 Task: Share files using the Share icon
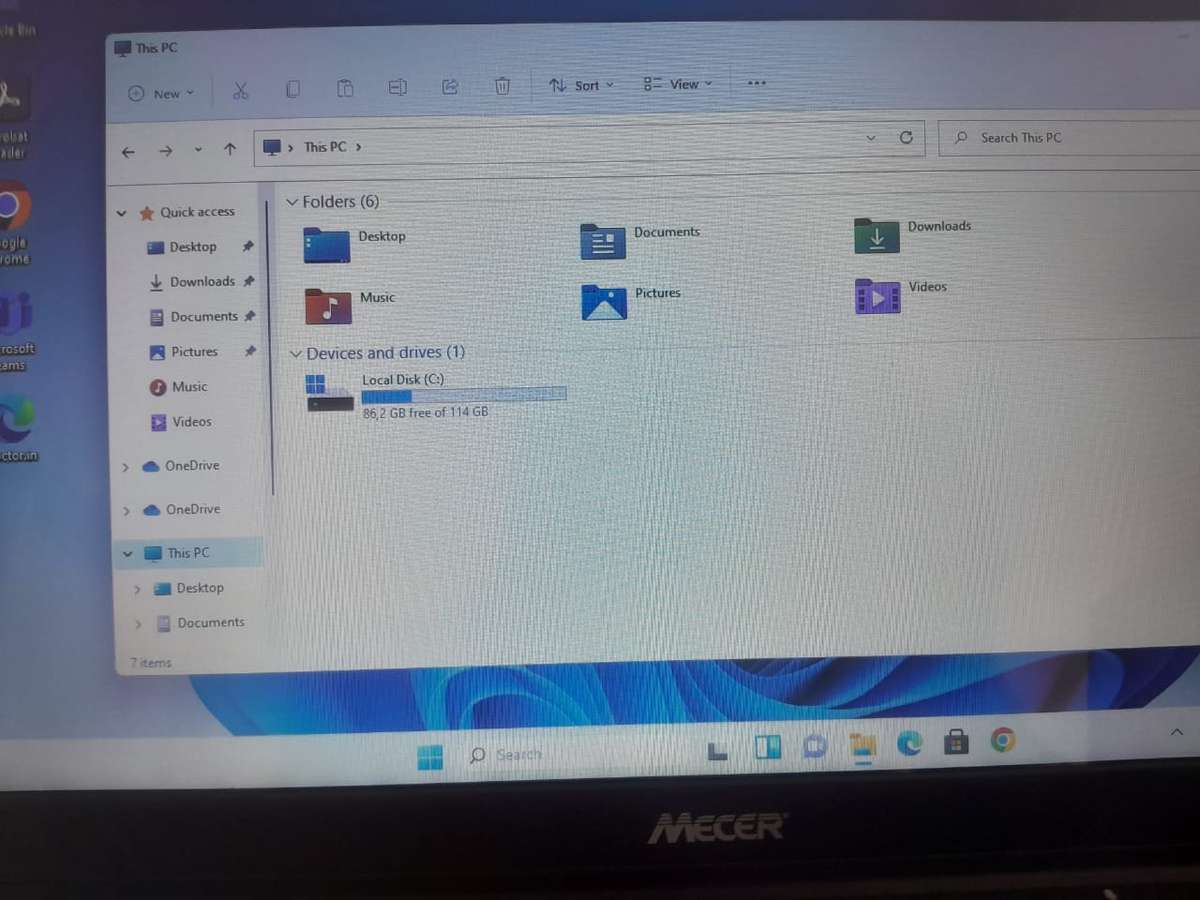pyautogui.click(x=450, y=87)
